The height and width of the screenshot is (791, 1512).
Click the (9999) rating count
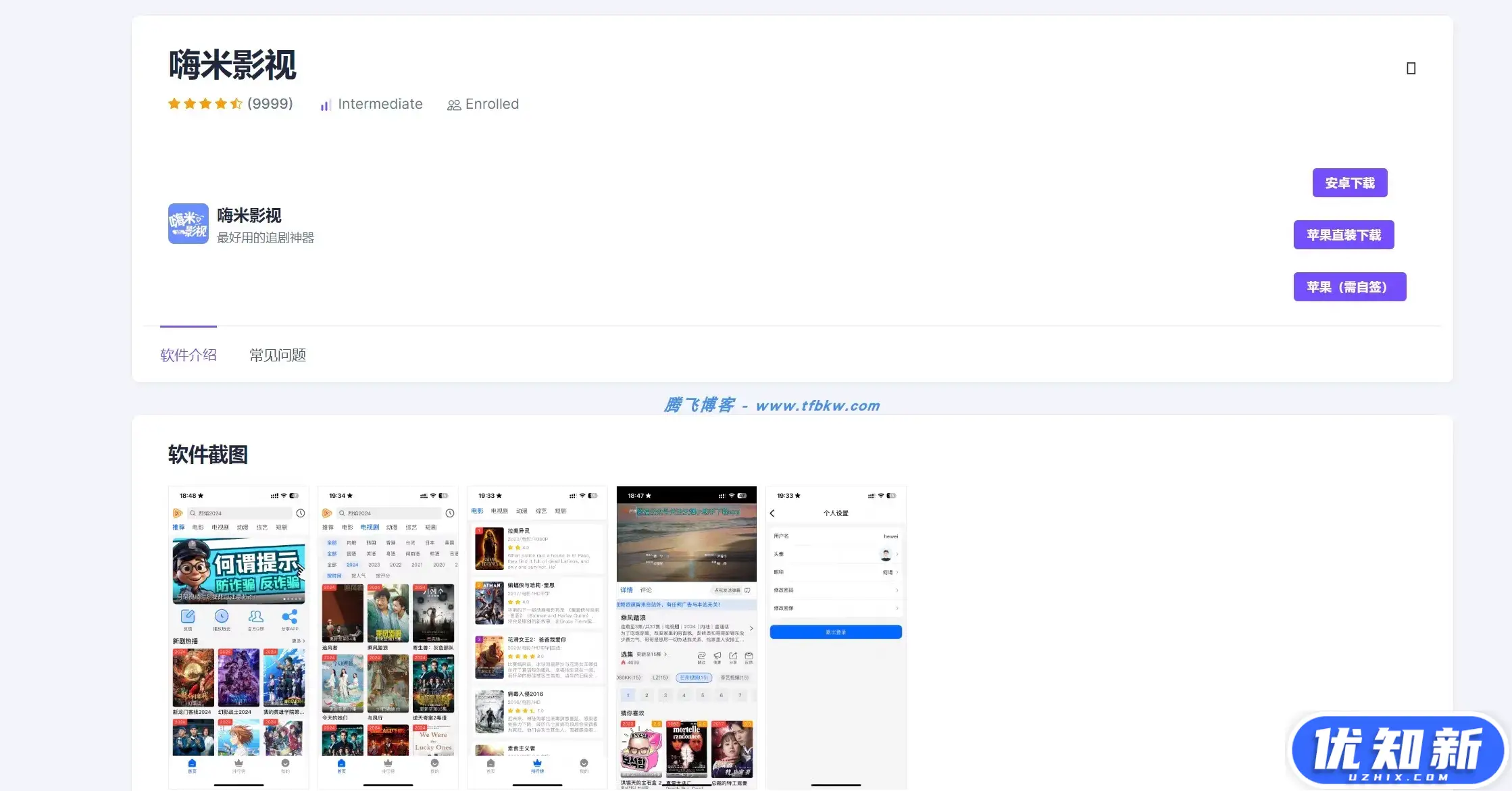(270, 104)
